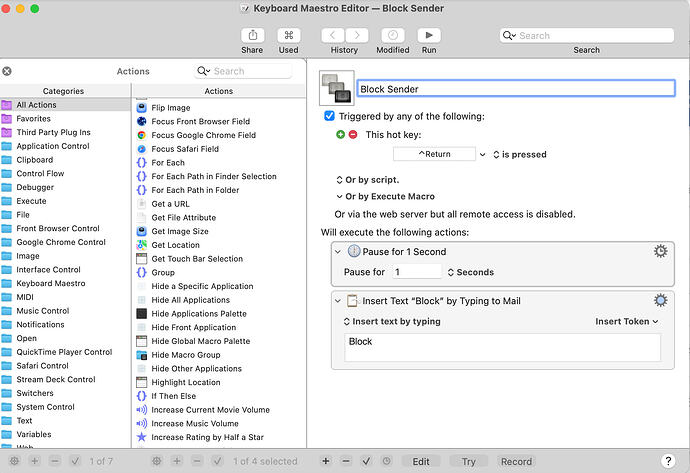Click the Record button
Screen dimensions: 690x473
tap(516, 461)
